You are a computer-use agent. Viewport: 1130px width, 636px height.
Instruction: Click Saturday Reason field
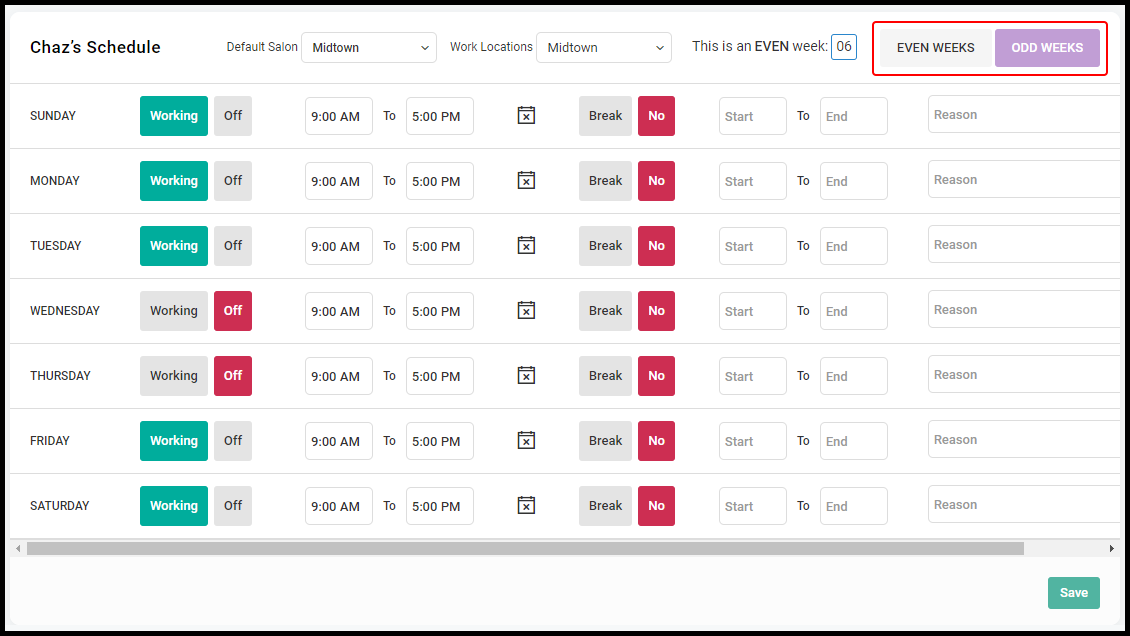coord(1025,504)
